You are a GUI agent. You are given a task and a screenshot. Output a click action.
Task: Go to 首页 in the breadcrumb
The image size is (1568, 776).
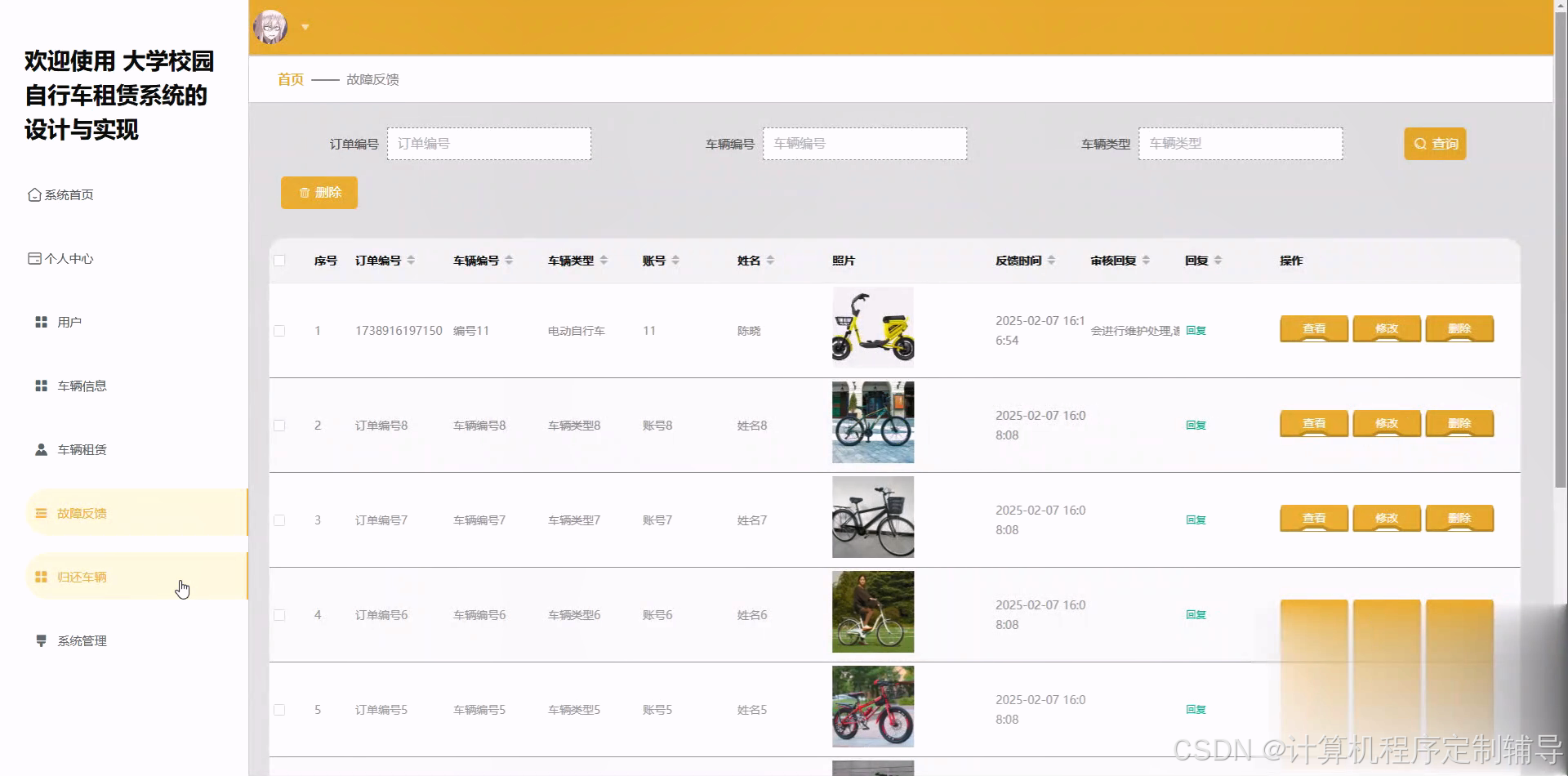coord(289,79)
